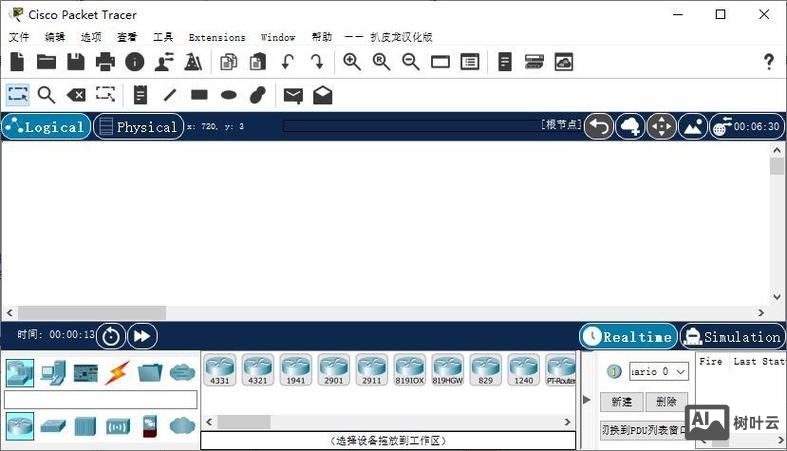Select the freeform draw tool
Screen dimensions: 787x451
[x=258, y=95]
